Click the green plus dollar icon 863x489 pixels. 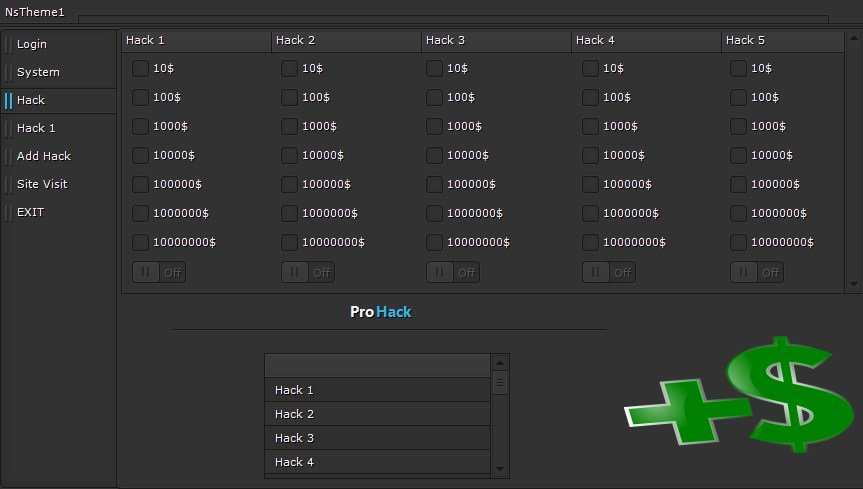tap(740, 397)
